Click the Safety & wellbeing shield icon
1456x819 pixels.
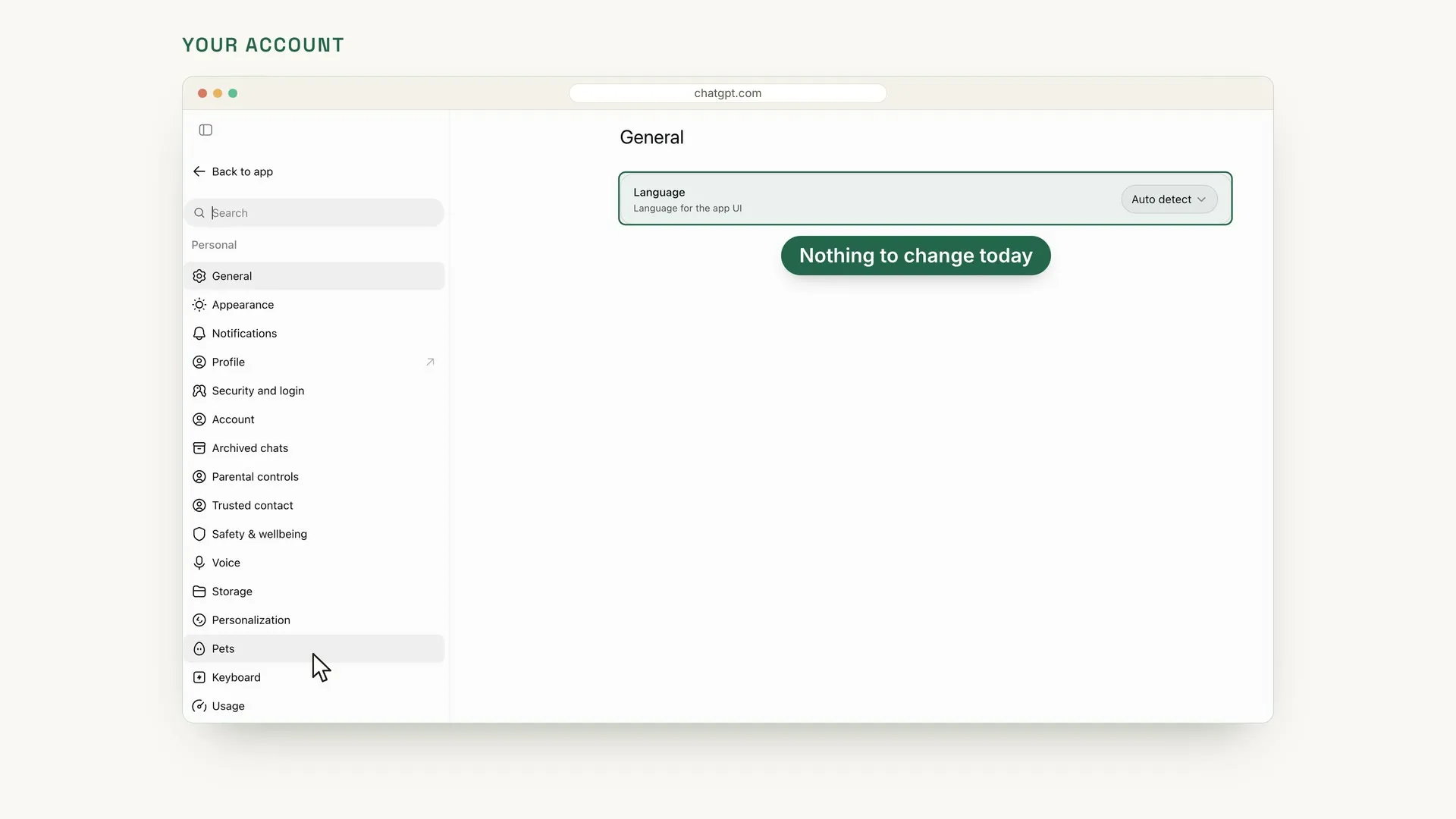[x=199, y=534]
